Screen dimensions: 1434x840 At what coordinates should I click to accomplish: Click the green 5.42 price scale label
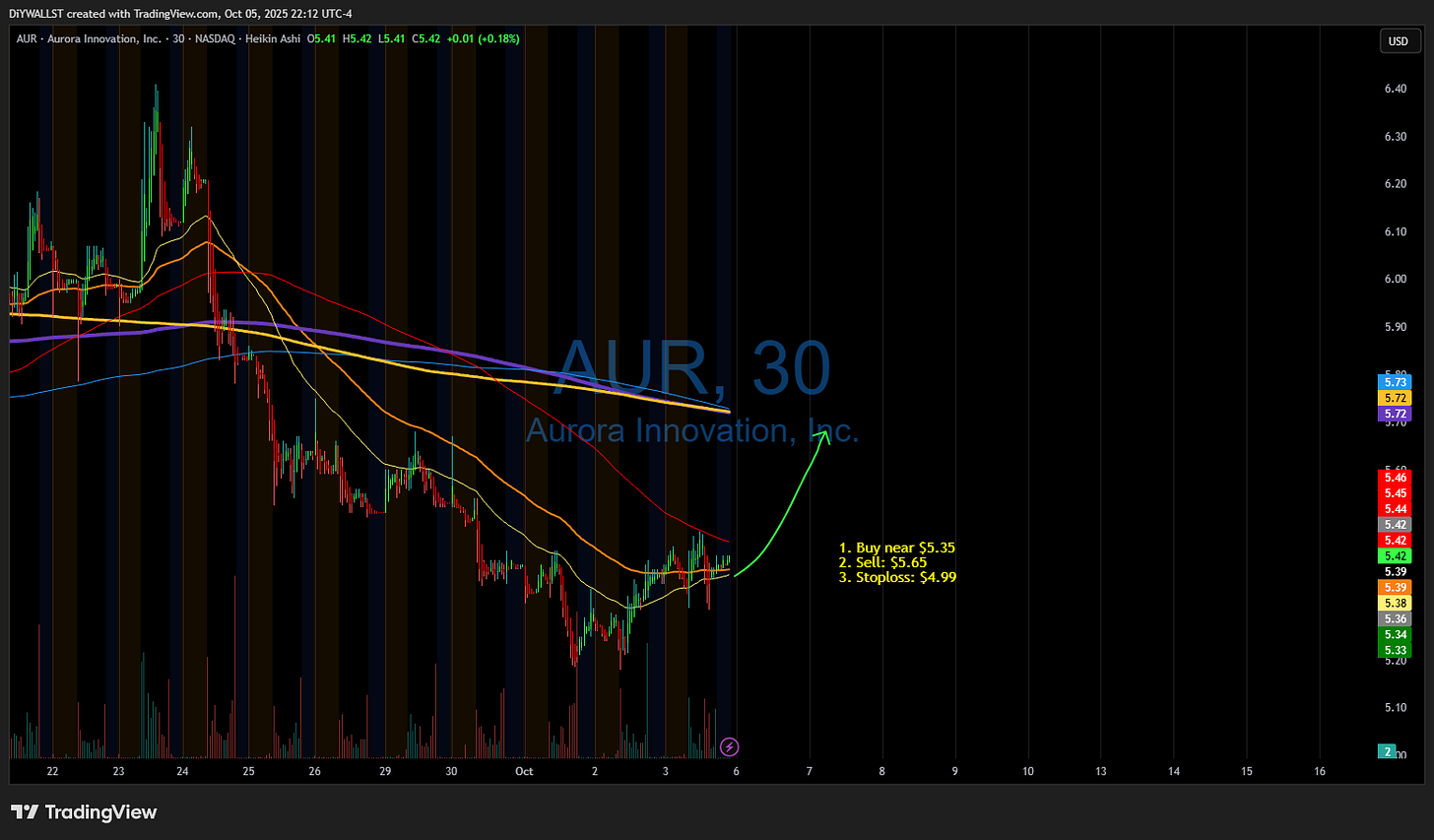[1395, 555]
